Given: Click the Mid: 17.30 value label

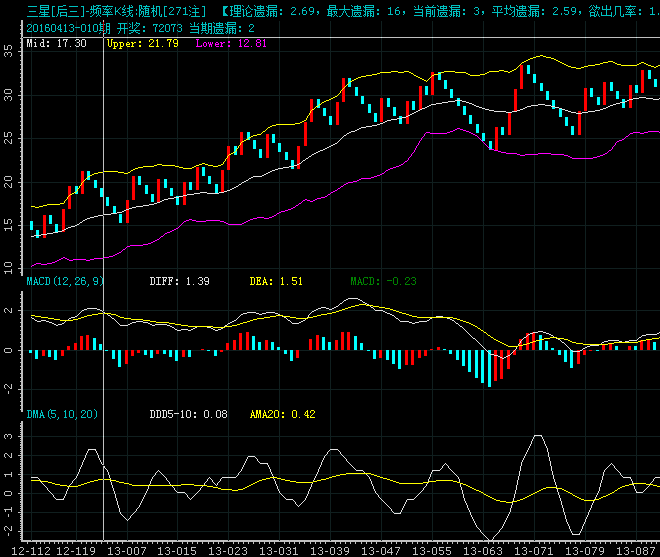Looking at the screenshot, I should (55, 44).
